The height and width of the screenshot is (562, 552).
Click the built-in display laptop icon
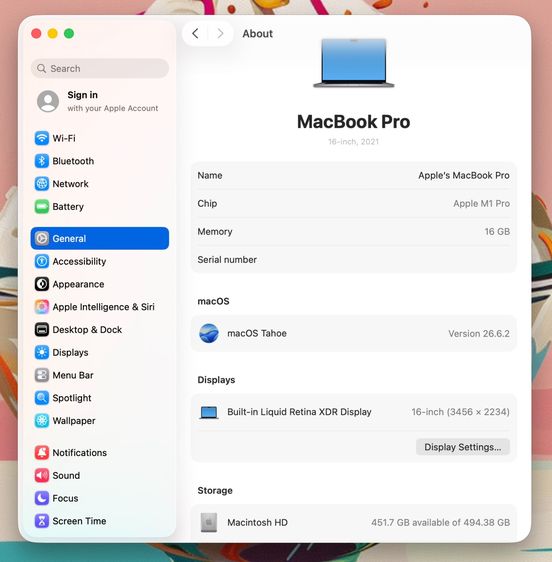pyautogui.click(x=209, y=413)
